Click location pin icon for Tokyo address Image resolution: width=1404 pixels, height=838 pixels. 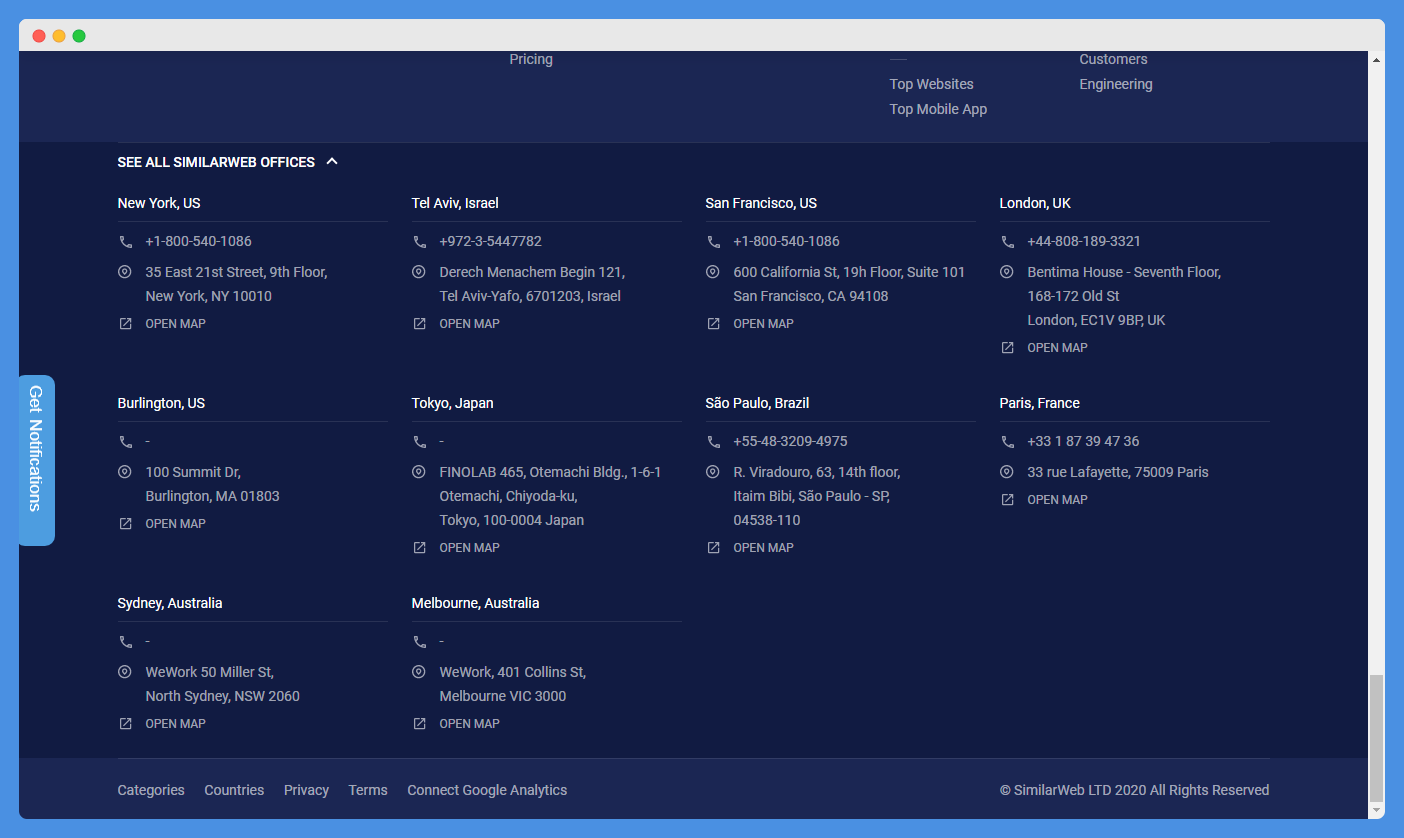pyautogui.click(x=419, y=472)
